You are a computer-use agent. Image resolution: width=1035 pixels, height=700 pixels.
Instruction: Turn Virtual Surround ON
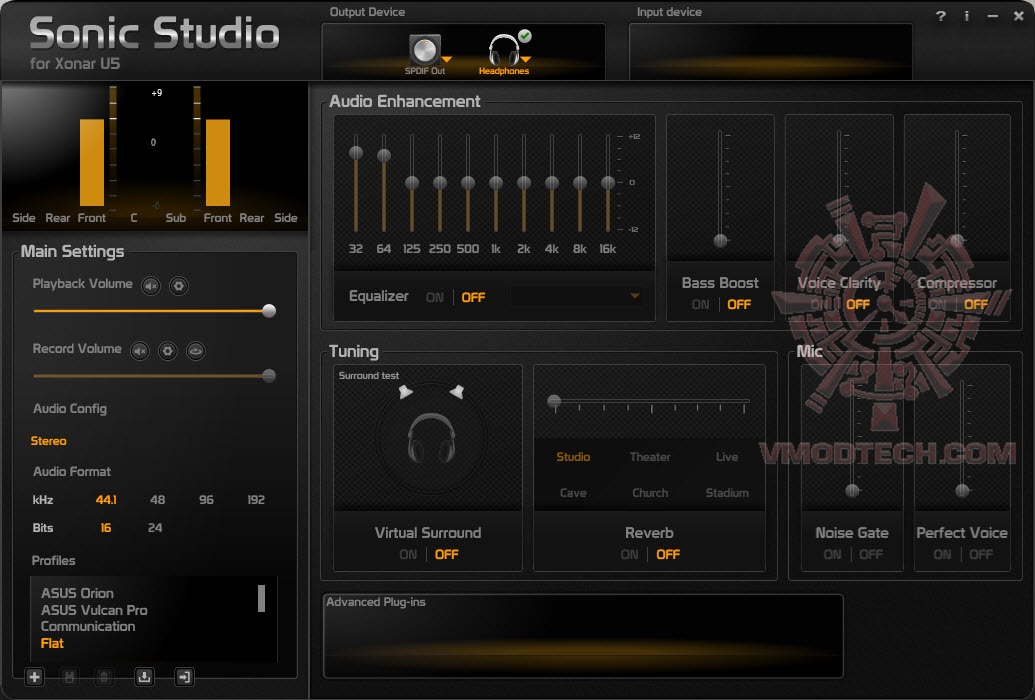[408, 555]
